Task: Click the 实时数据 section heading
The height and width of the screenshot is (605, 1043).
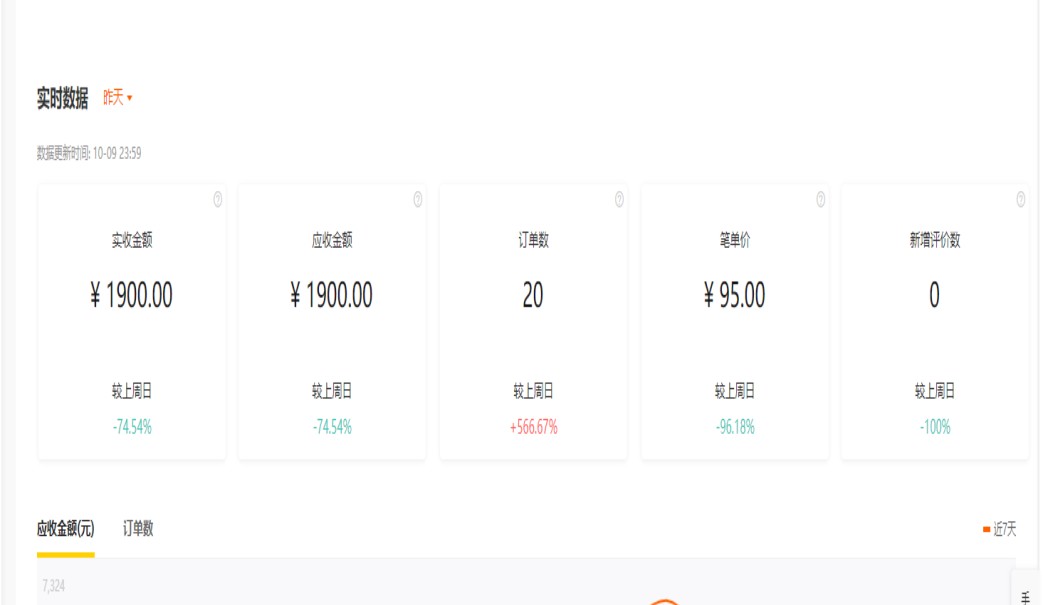Action: [x=62, y=98]
